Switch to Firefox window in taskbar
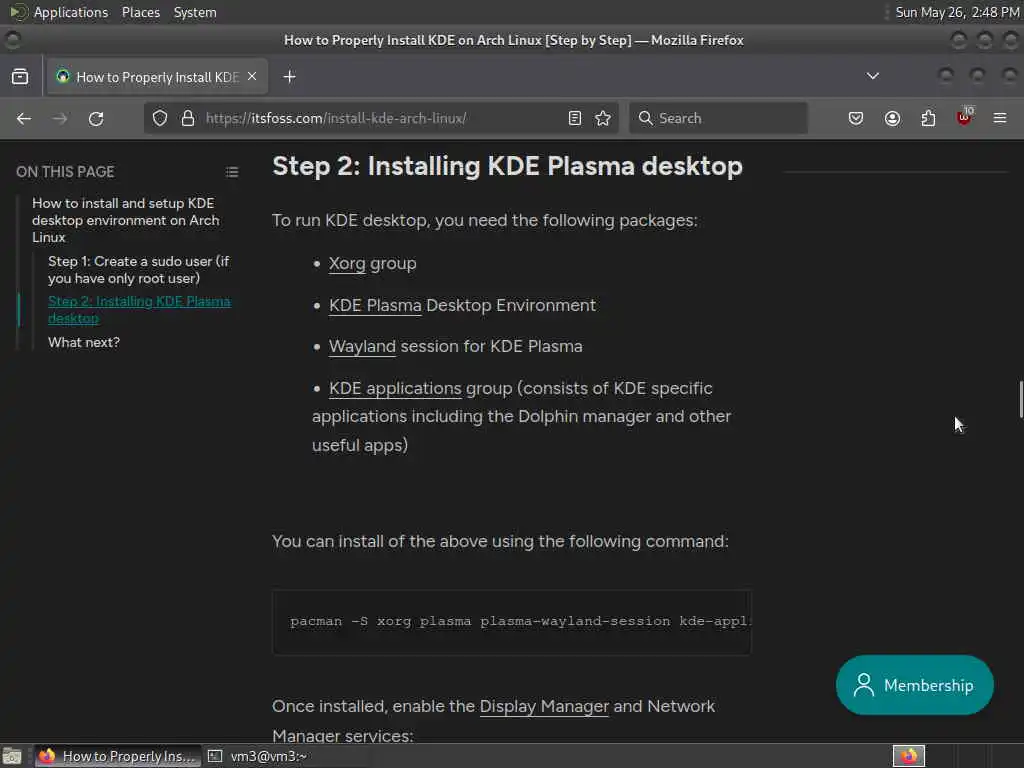The image size is (1024, 768). pos(118,756)
